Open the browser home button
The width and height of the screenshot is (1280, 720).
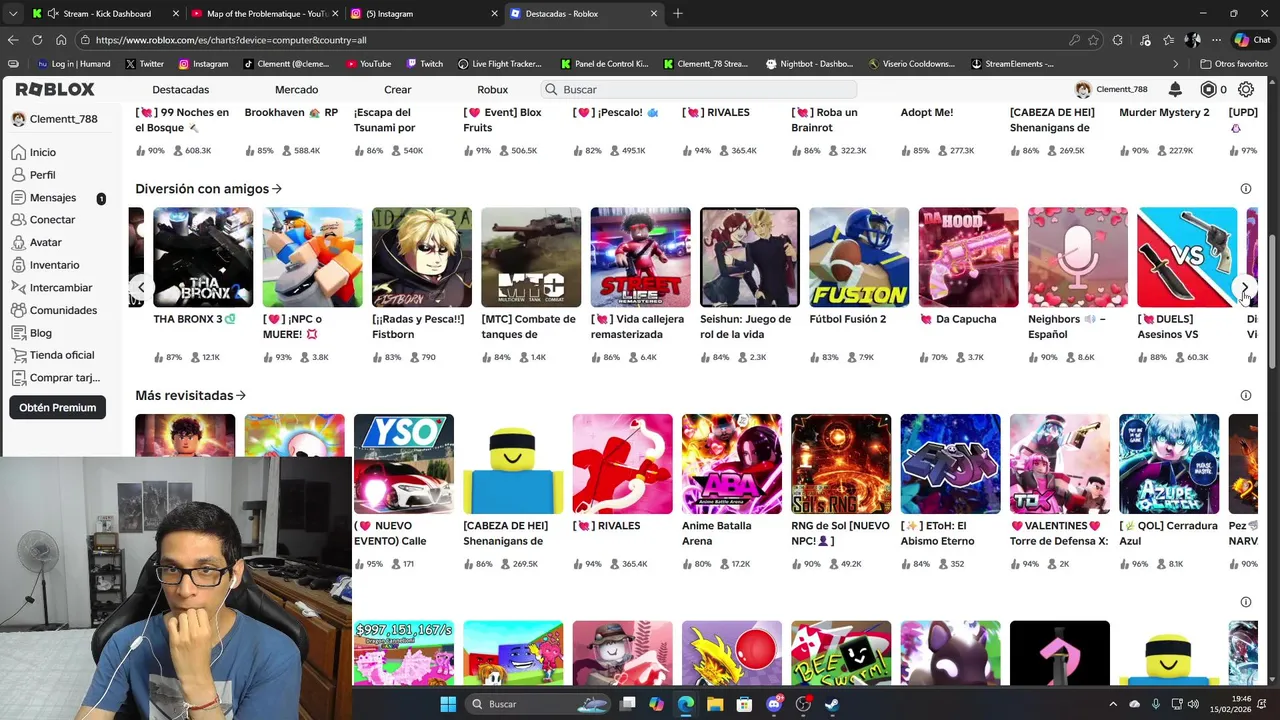click(x=61, y=40)
